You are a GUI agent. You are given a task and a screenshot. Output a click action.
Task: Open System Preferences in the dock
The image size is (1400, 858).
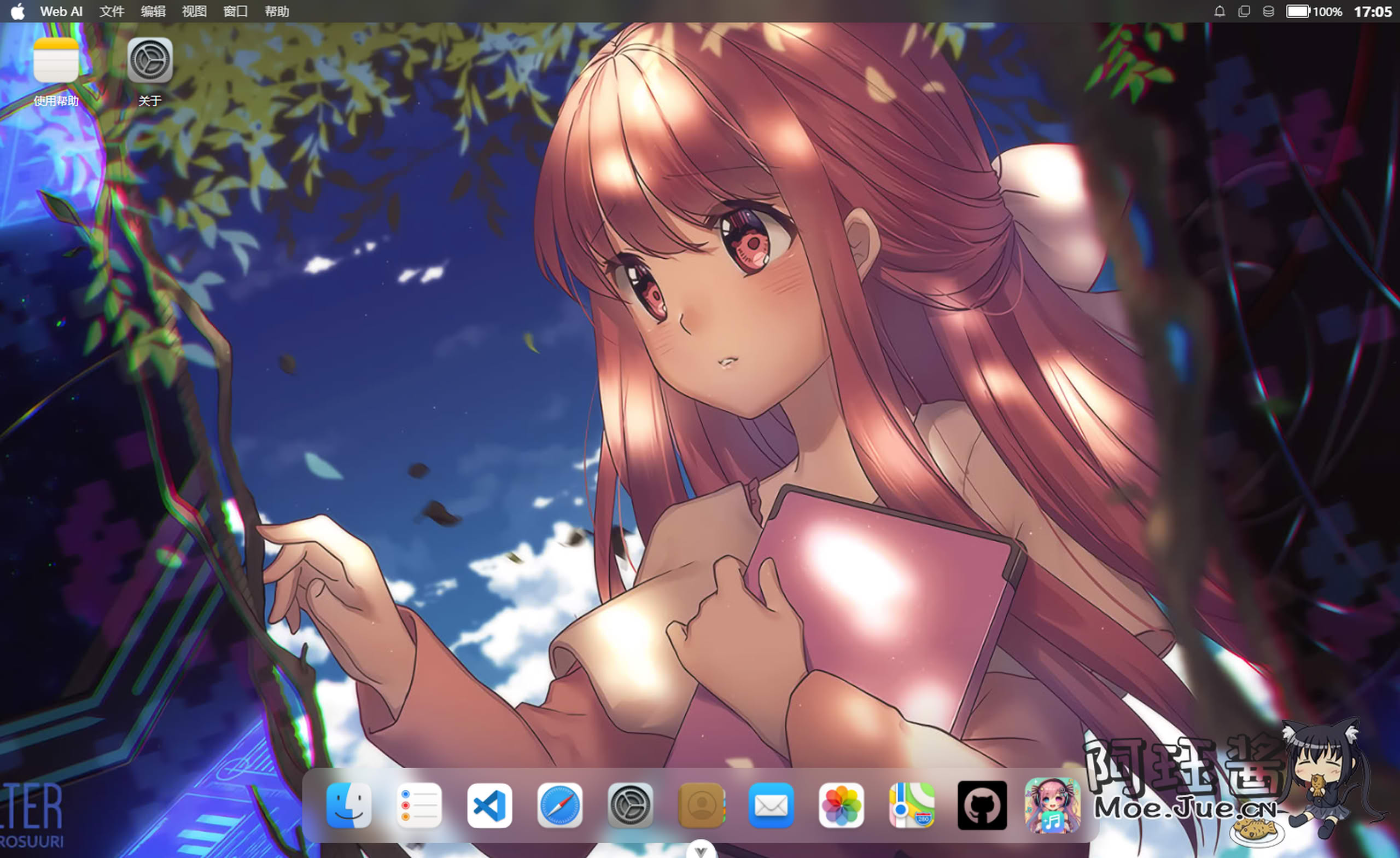[x=630, y=805]
